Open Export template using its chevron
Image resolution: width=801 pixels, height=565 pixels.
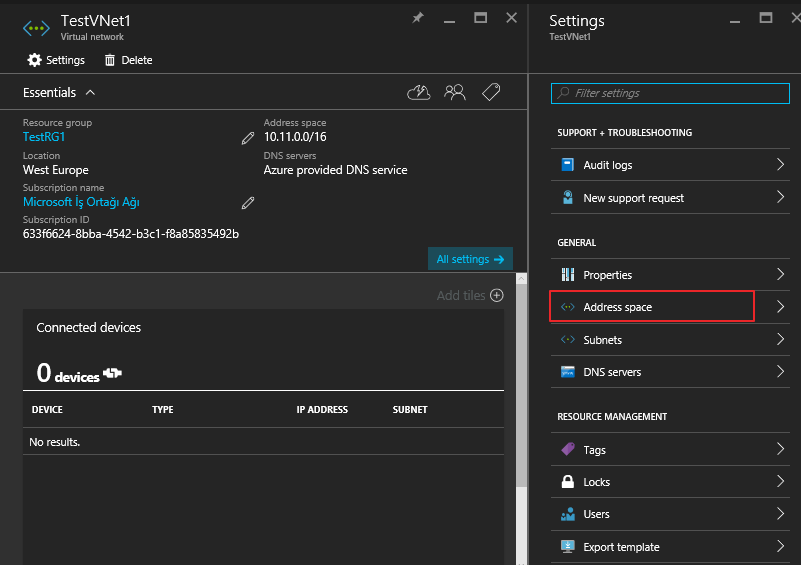click(x=780, y=547)
